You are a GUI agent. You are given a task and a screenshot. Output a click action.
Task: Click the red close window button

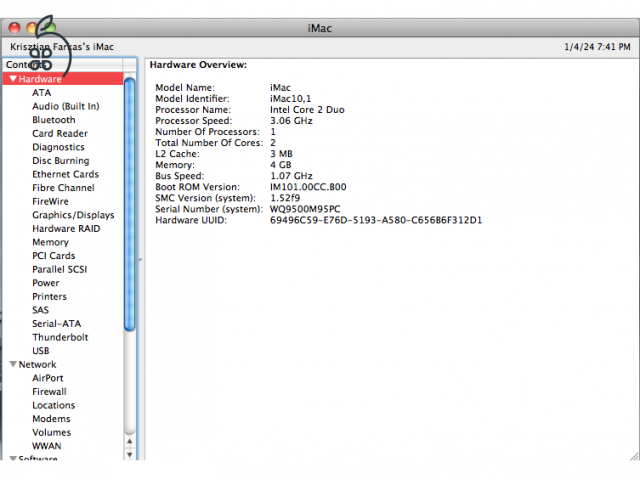14,28
